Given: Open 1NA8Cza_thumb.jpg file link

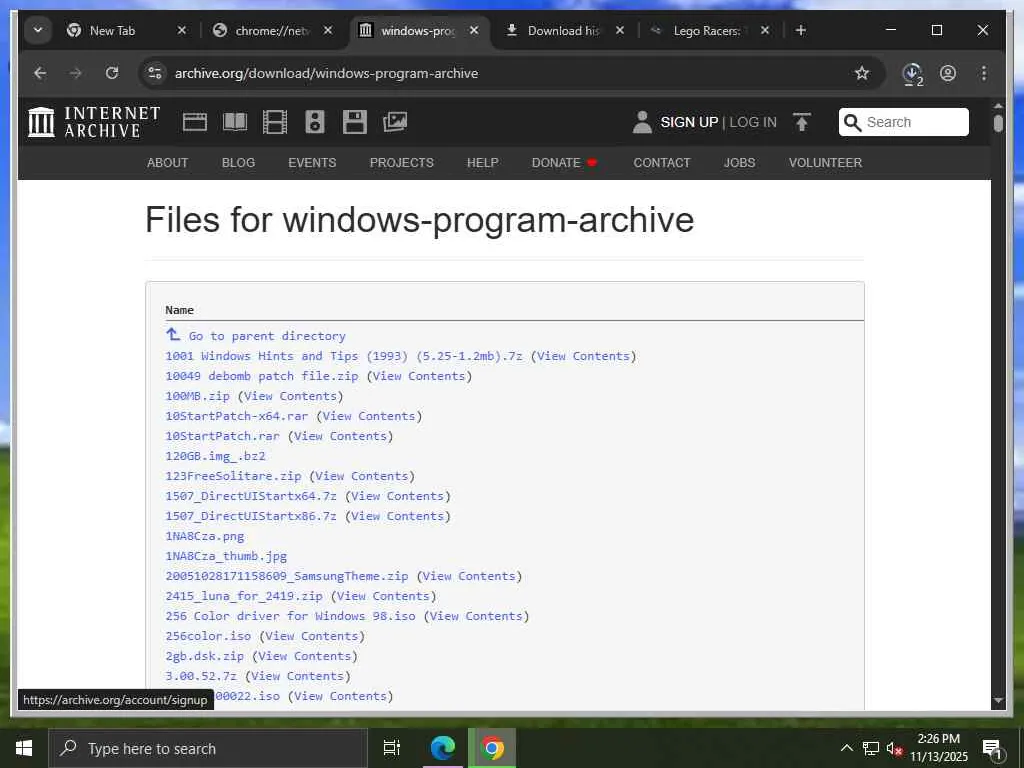Looking at the screenshot, I should coord(226,556).
